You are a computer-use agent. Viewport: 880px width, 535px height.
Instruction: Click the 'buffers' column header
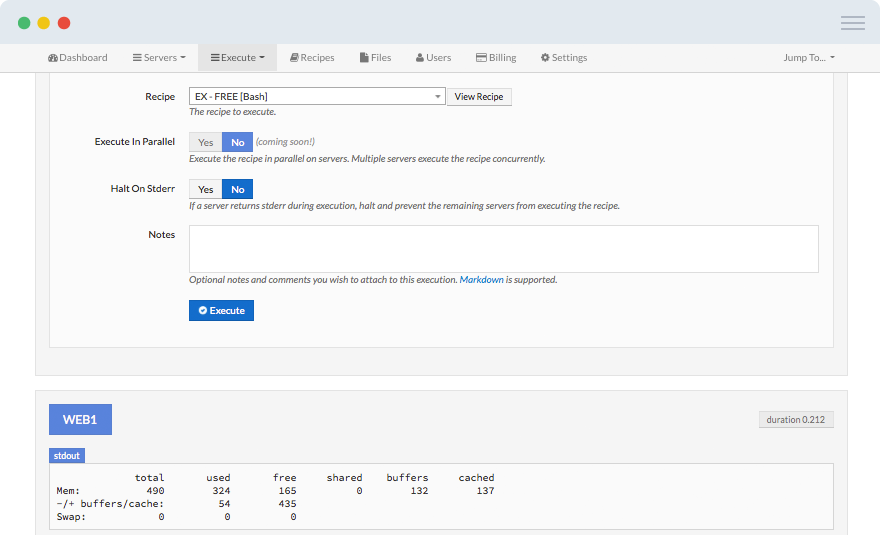pyautogui.click(x=407, y=478)
